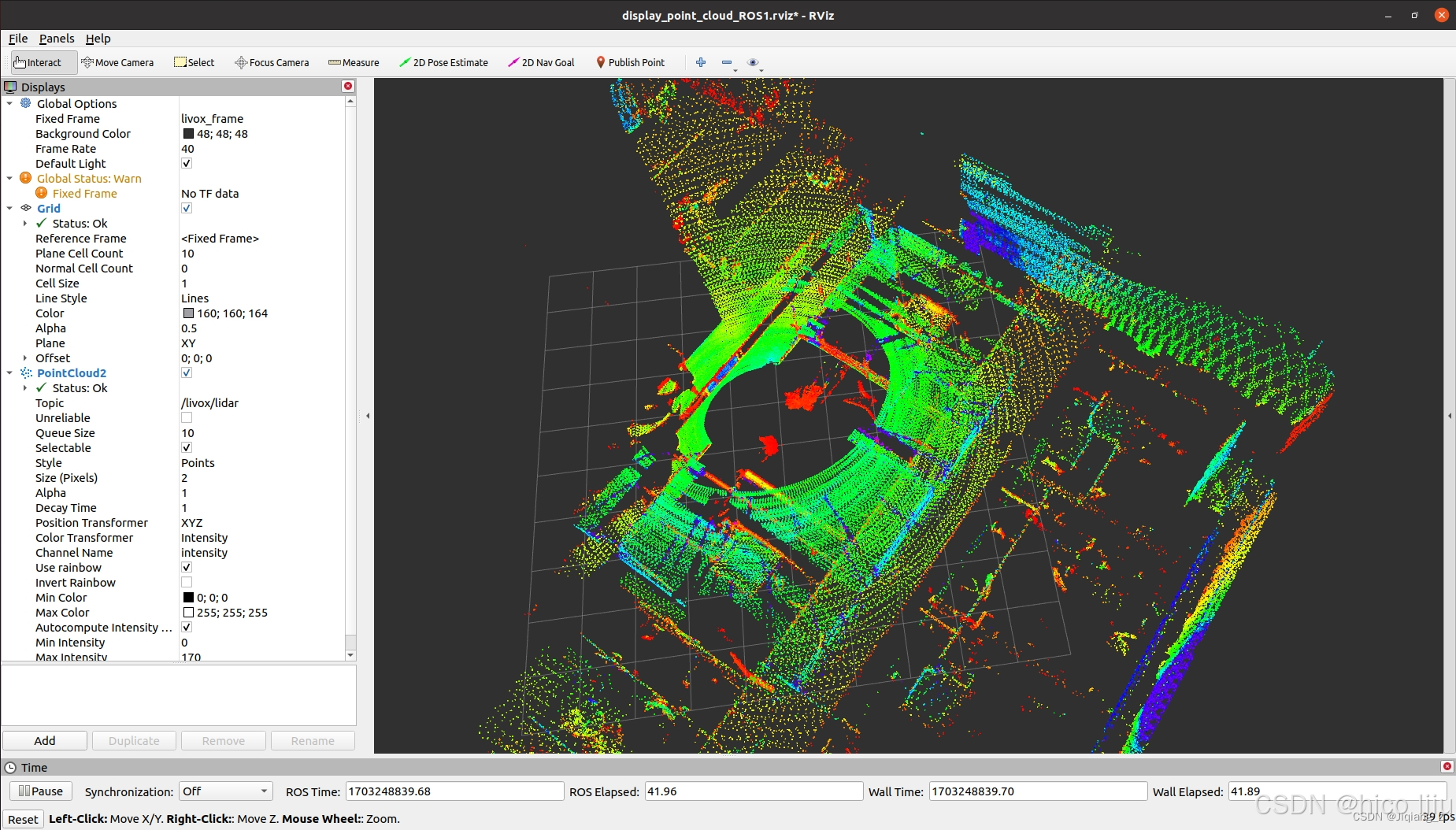Select the Interact tool
1456x830 pixels.
(38, 62)
